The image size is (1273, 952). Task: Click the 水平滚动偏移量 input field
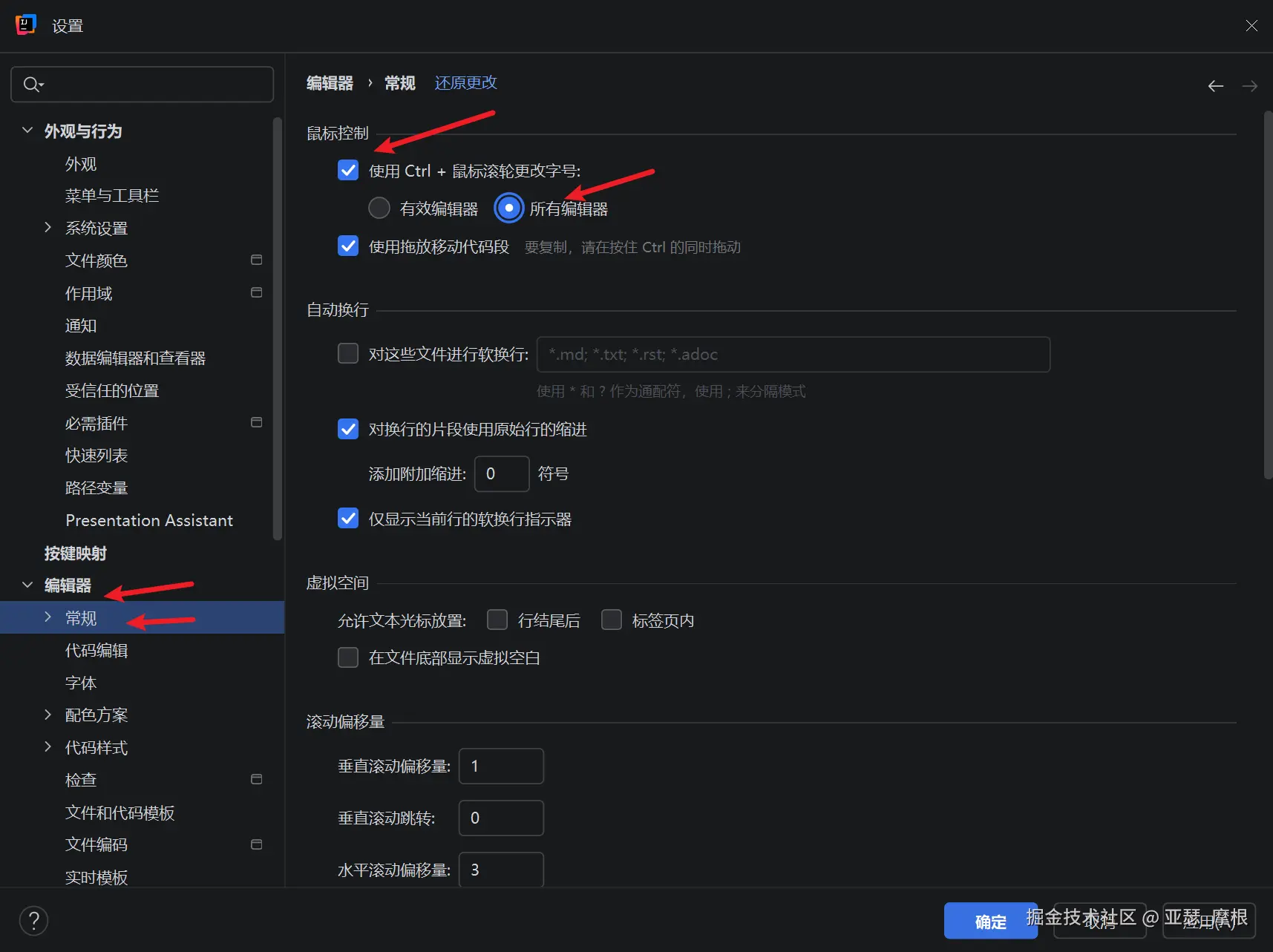tap(501, 869)
